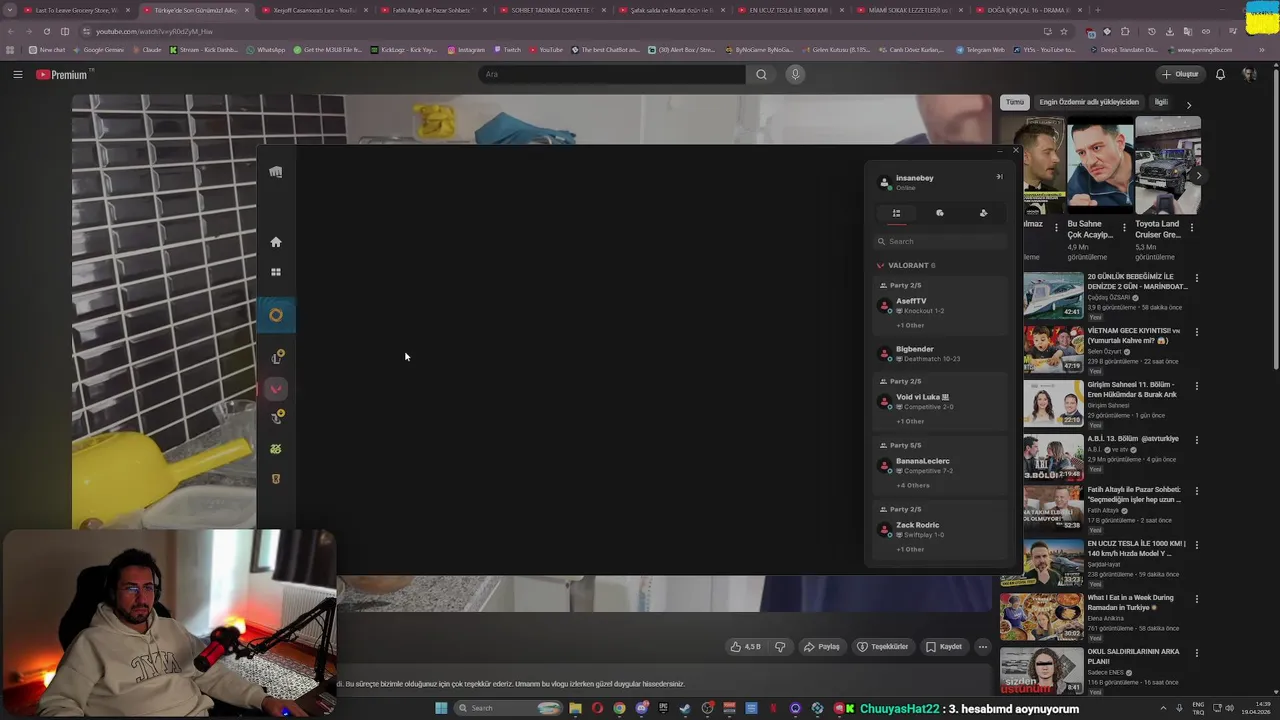Viewport: 1280px width, 720px height.
Task: Expand '+1 Other' under Void vi Luka
Action: point(910,421)
